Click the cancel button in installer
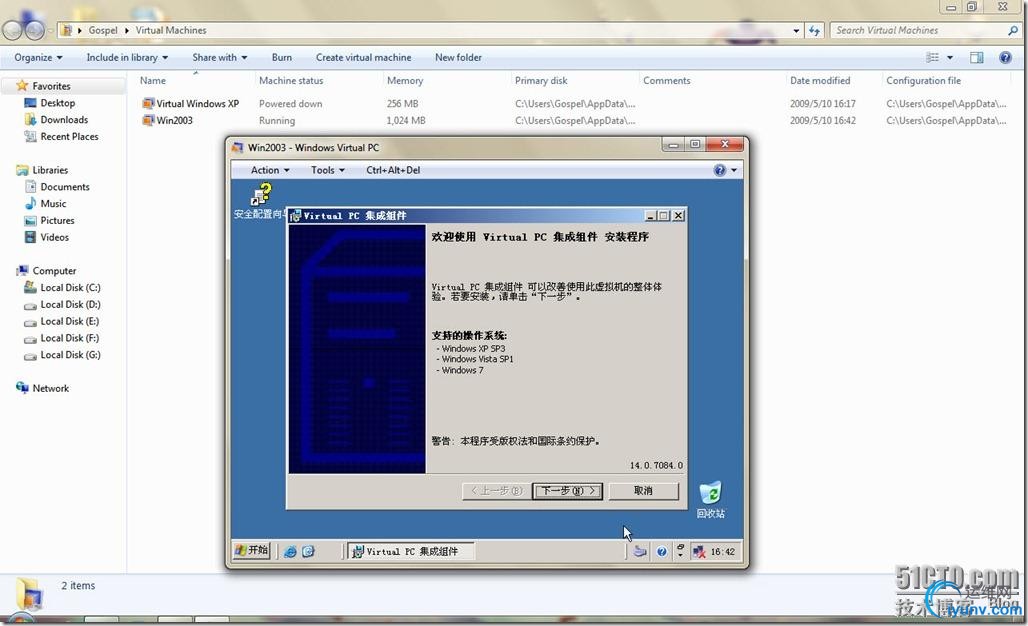 (643, 490)
